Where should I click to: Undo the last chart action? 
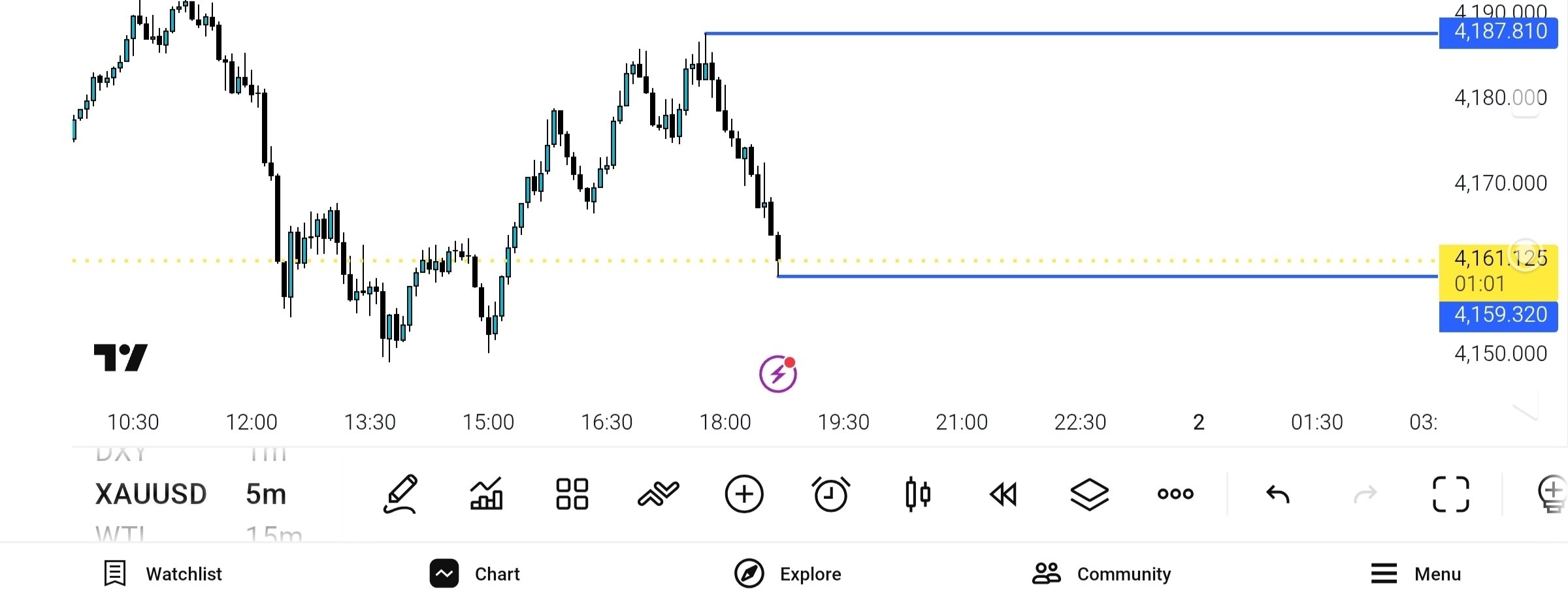click(x=1278, y=494)
